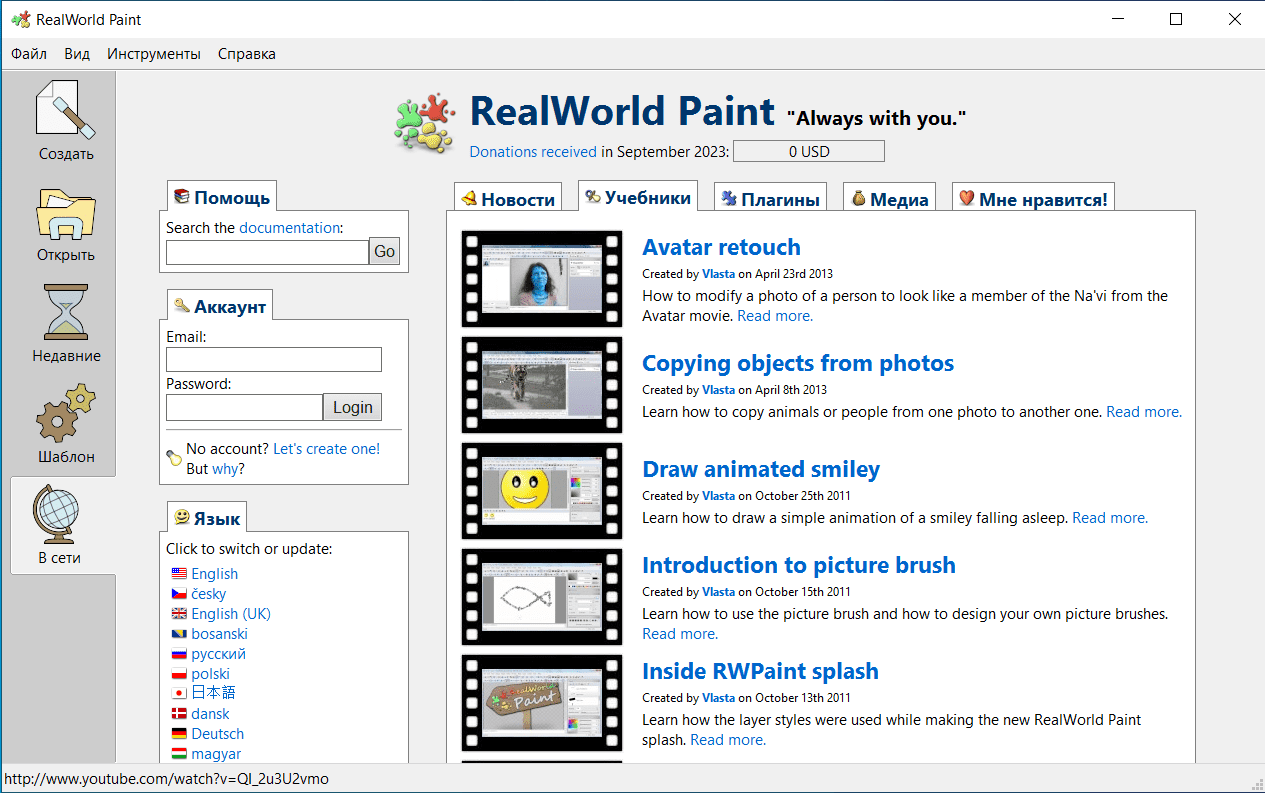Open the Мне нравится! tab
The width and height of the screenshot is (1265, 793).
click(1033, 199)
